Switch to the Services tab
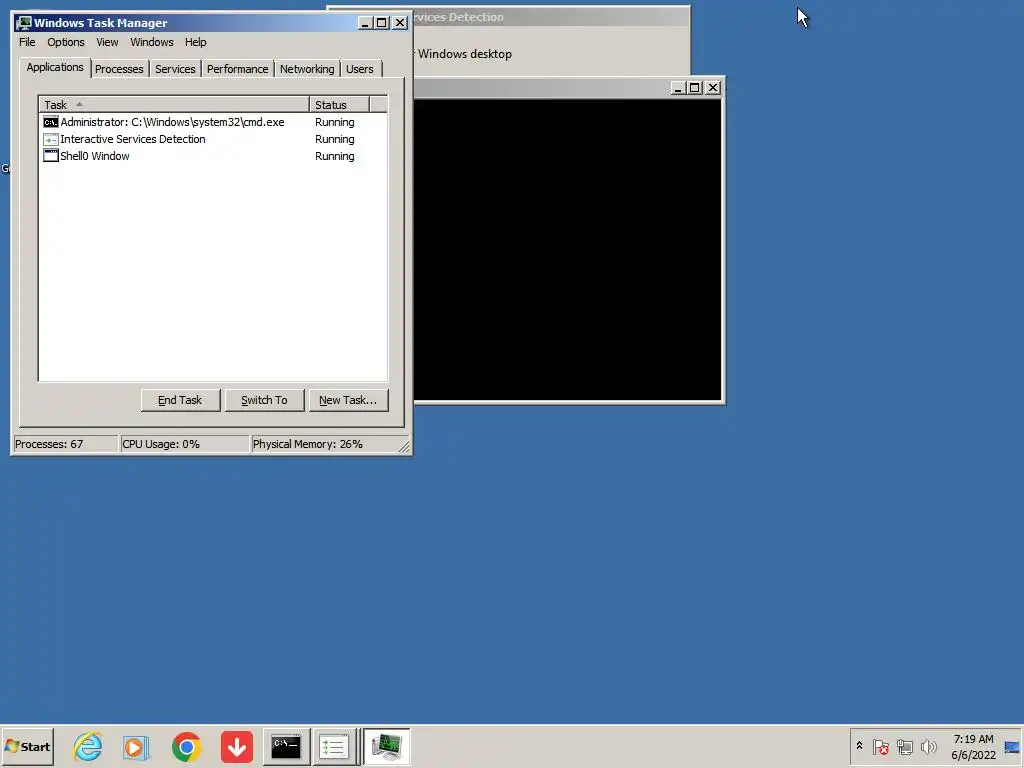The width and height of the screenshot is (1024, 768). coord(175,69)
